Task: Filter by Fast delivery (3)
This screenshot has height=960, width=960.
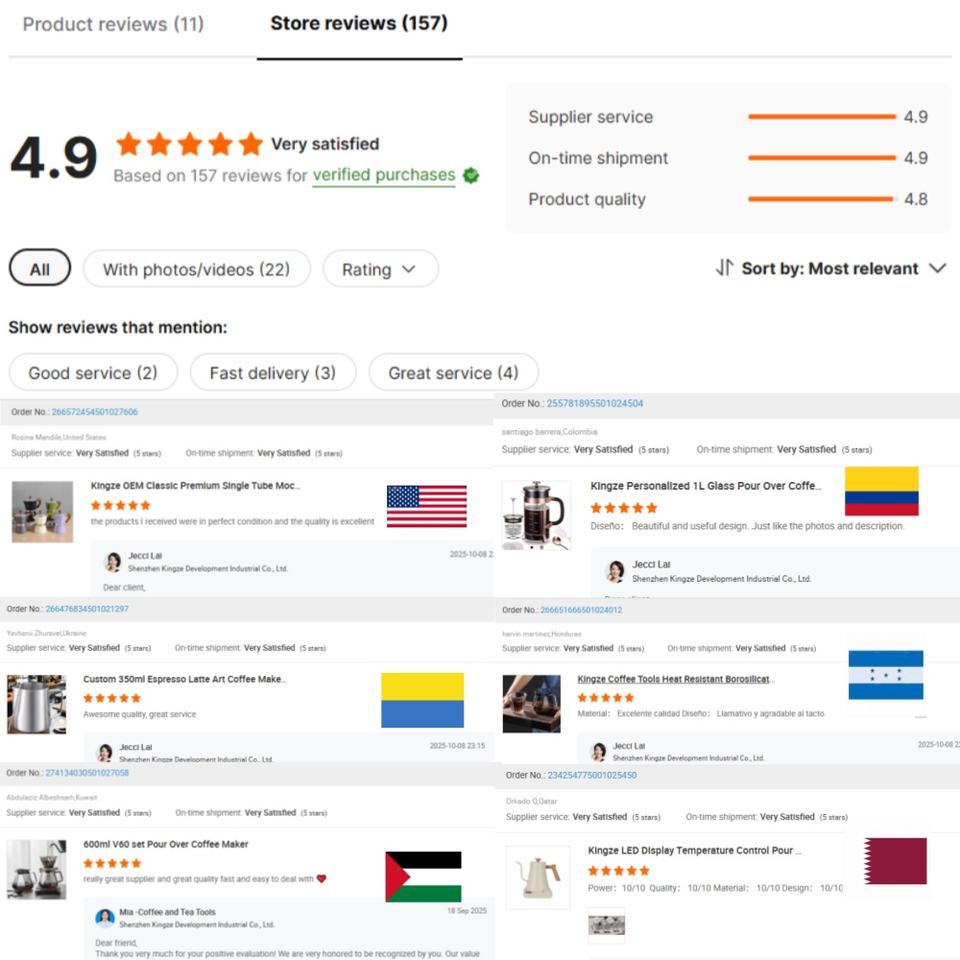Action: coord(273,373)
